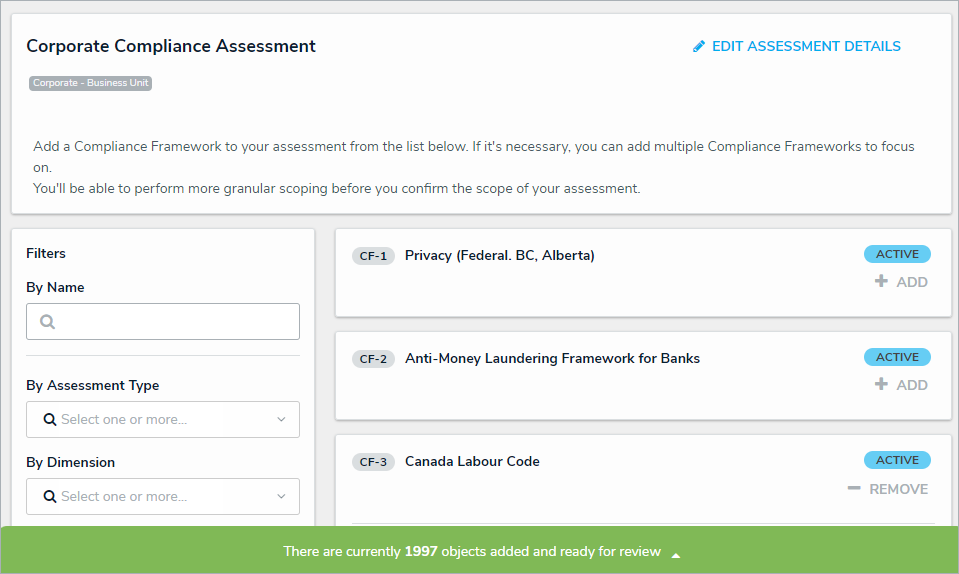This screenshot has width=959, height=574.
Task: Open Edit Assessment Details link
Action: coord(806,47)
